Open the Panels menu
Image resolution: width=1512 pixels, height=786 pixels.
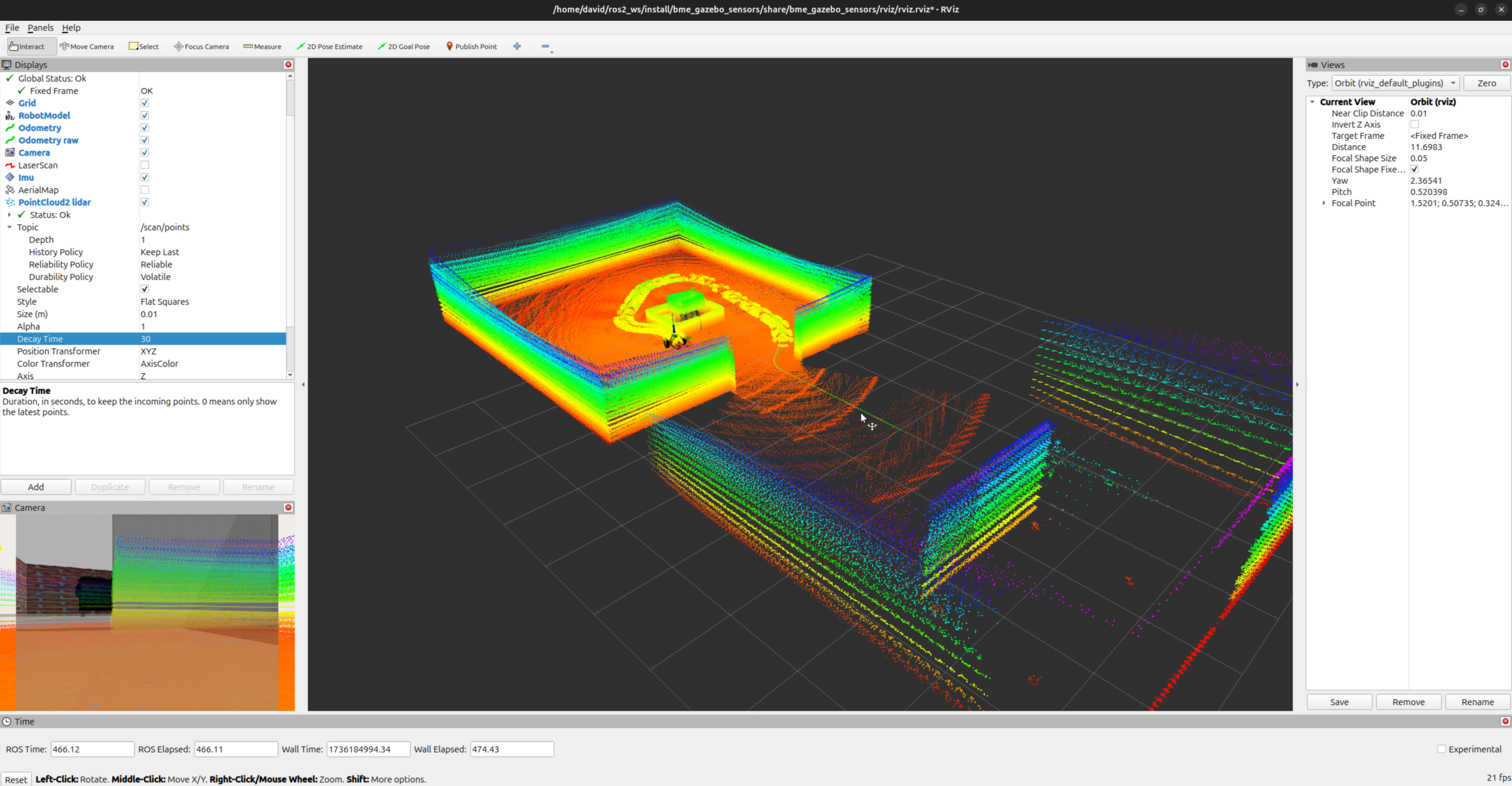(x=40, y=27)
